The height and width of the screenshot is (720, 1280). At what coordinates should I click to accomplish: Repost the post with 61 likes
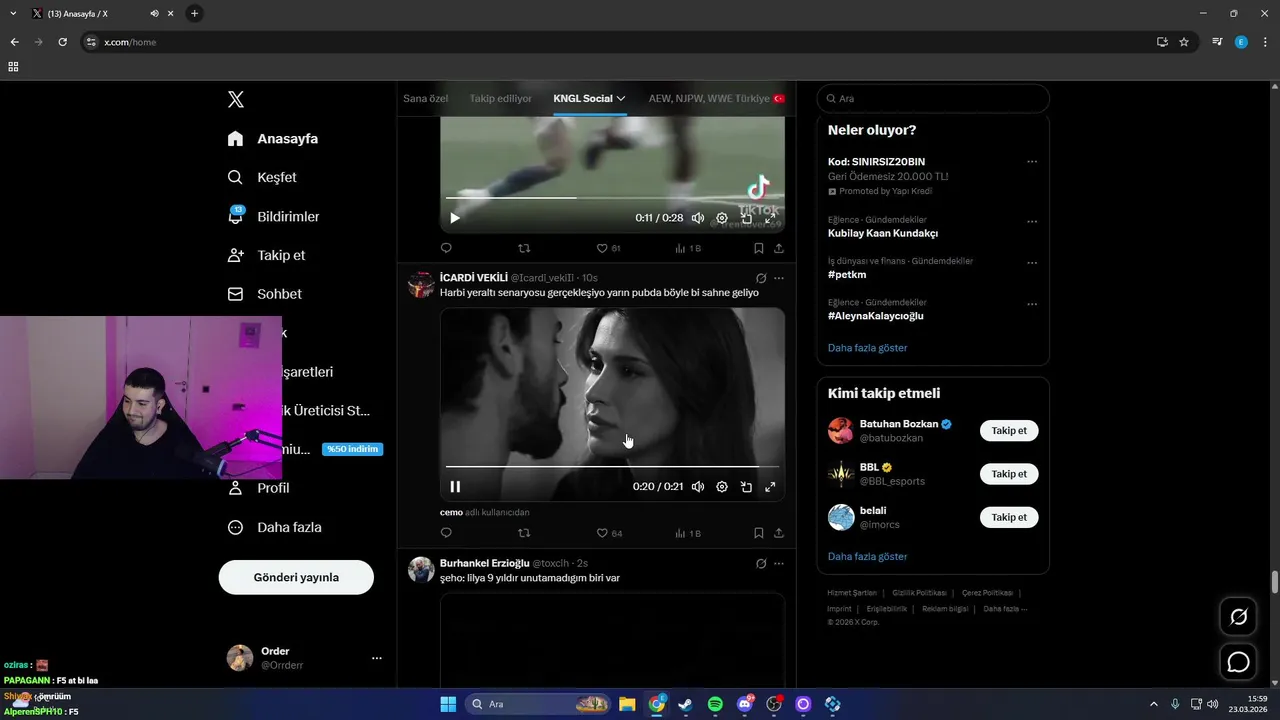pos(524,248)
